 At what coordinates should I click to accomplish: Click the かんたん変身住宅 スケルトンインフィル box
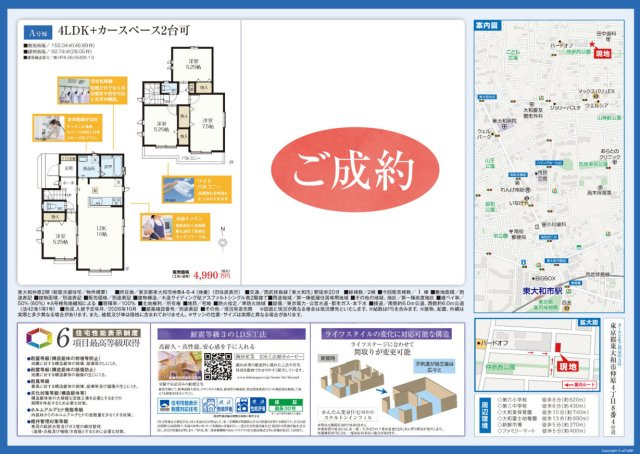pos(347,415)
